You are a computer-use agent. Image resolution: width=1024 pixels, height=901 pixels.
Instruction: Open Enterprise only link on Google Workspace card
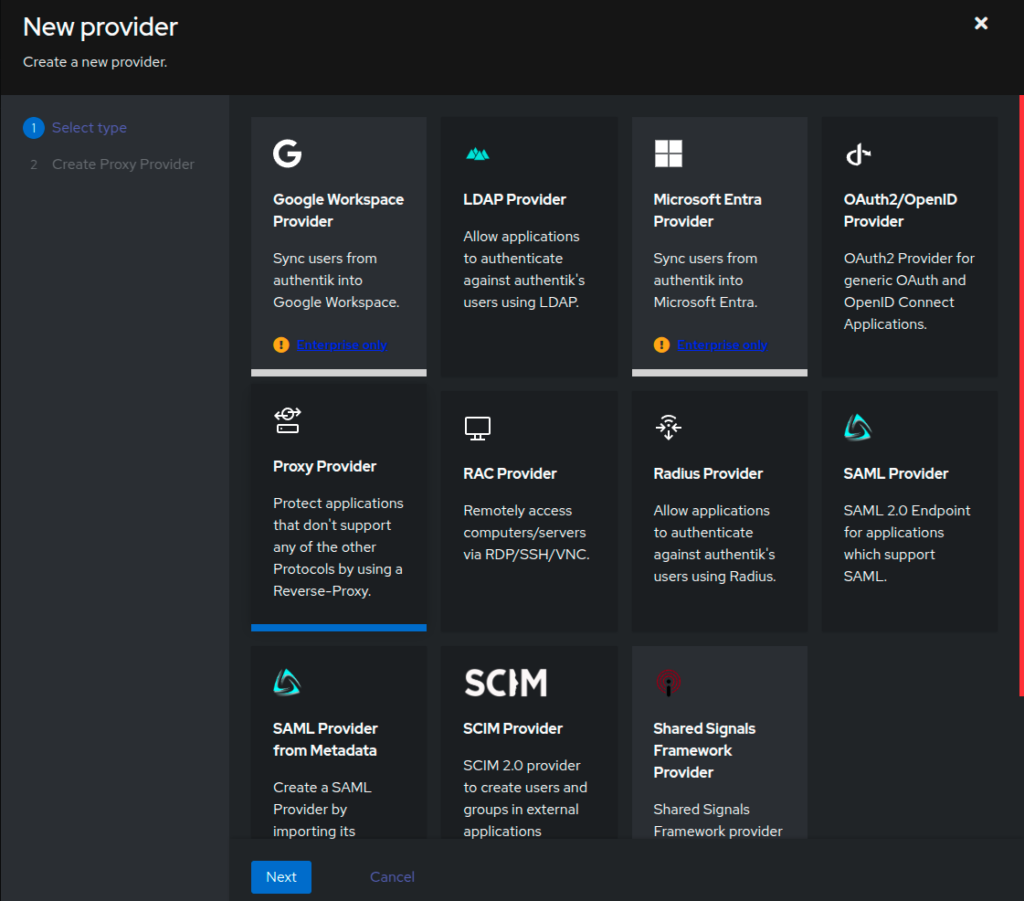[342, 345]
